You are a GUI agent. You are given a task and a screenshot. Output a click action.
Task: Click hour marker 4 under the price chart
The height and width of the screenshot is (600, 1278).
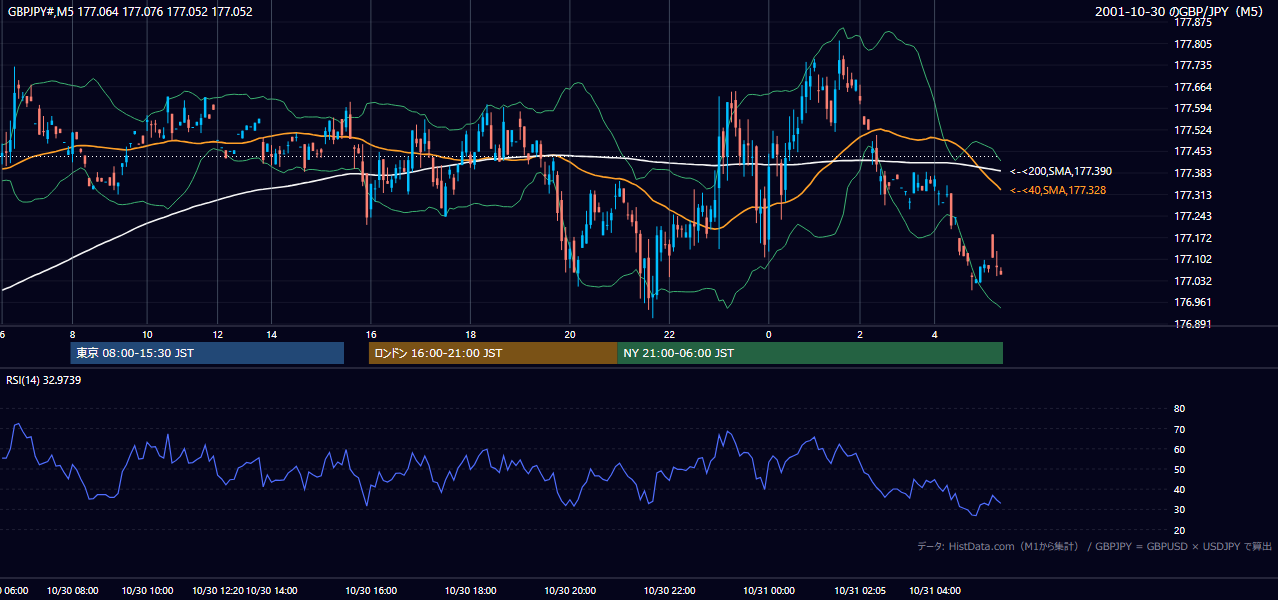pyautogui.click(x=934, y=334)
